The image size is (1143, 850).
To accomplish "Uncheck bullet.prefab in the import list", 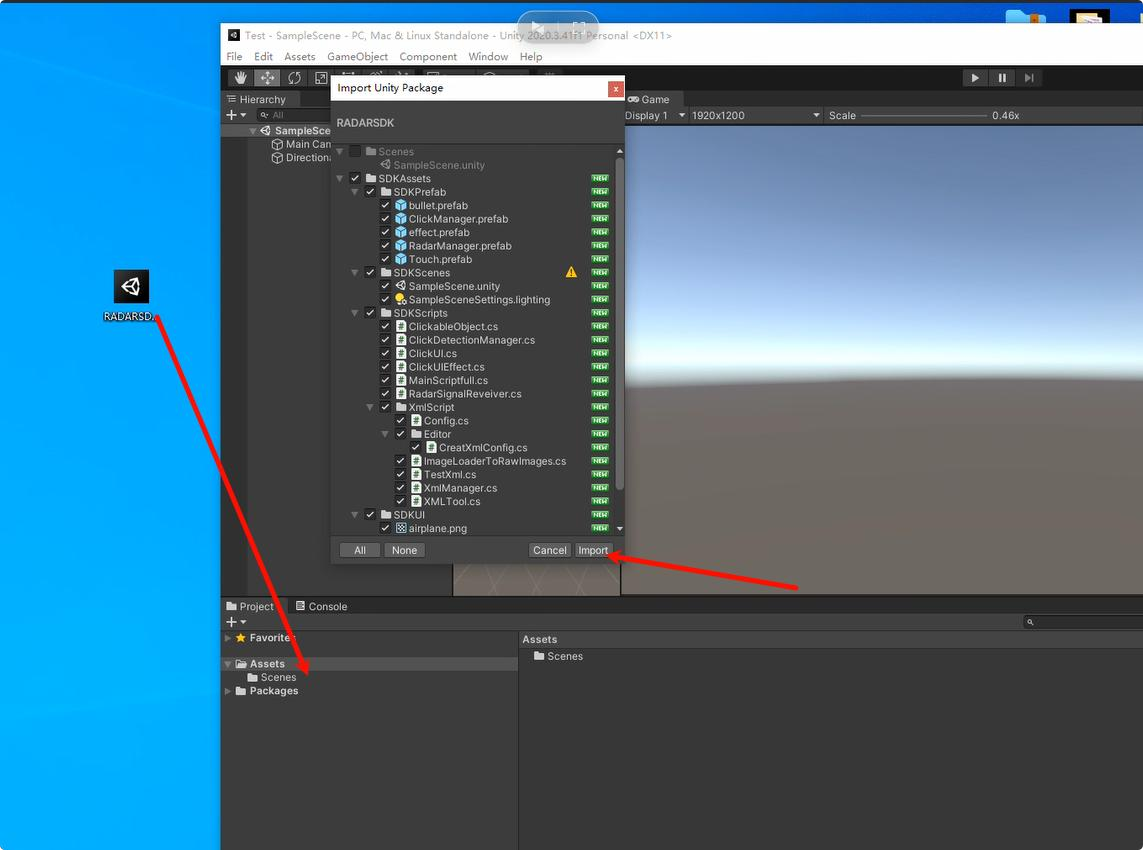I will pyautogui.click(x=384, y=205).
